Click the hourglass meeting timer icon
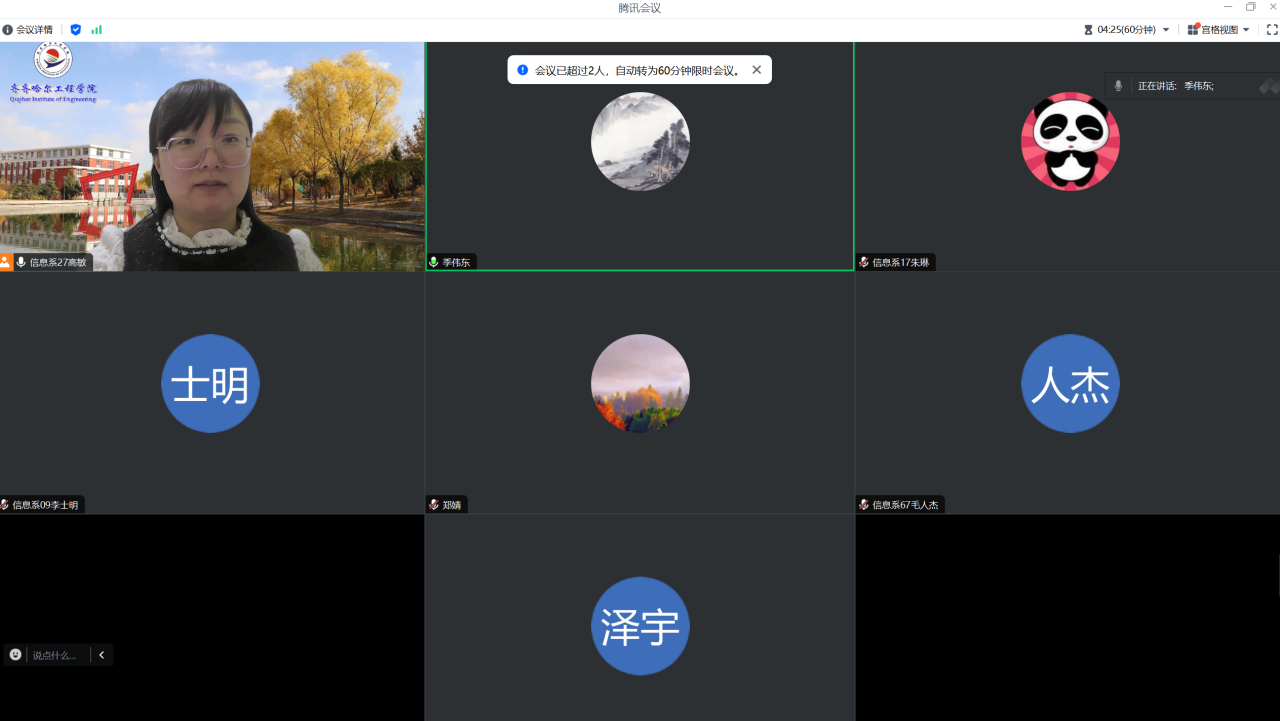The image size is (1280, 721). tap(1088, 30)
